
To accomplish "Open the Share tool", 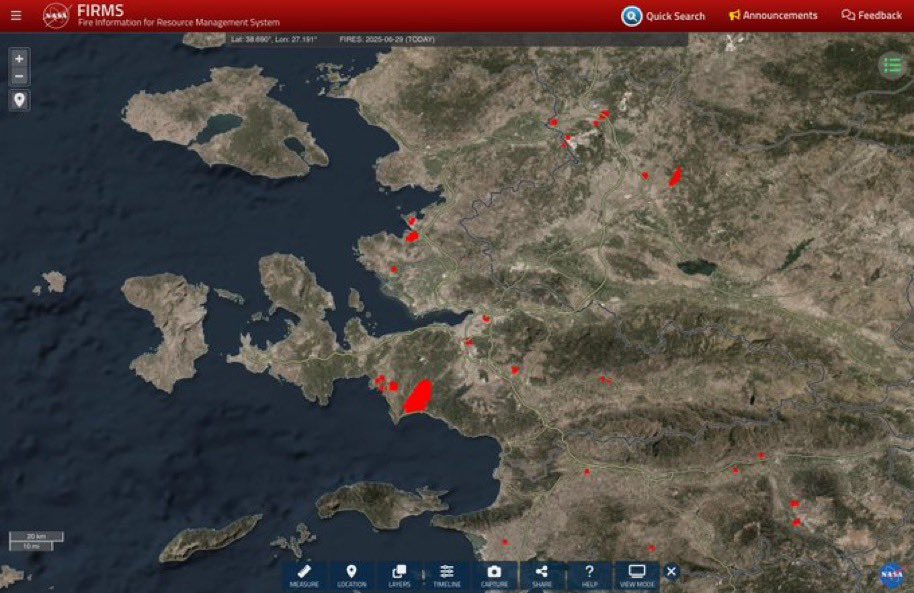I will click(542, 576).
